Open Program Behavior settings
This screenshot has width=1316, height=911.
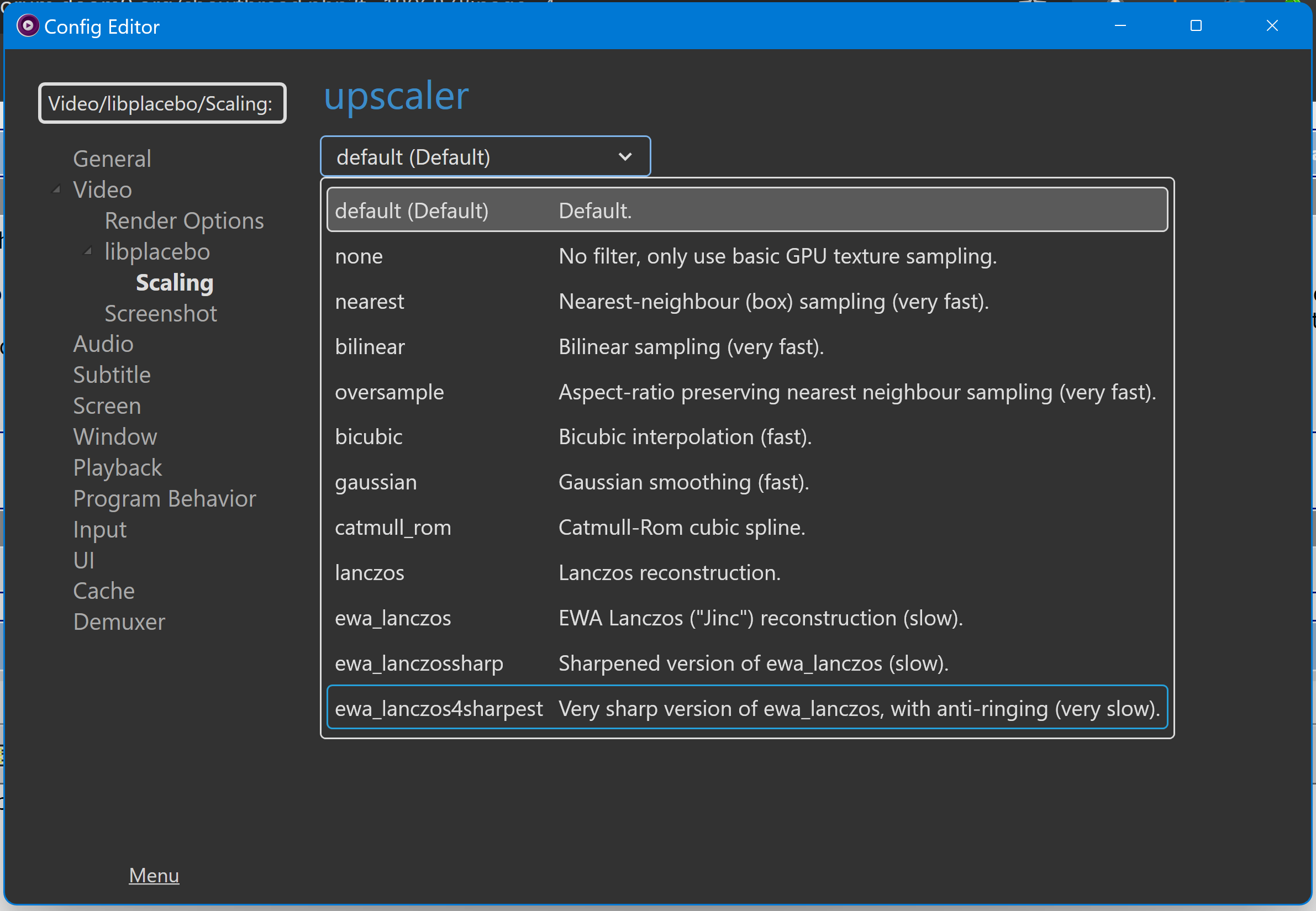coord(164,499)
